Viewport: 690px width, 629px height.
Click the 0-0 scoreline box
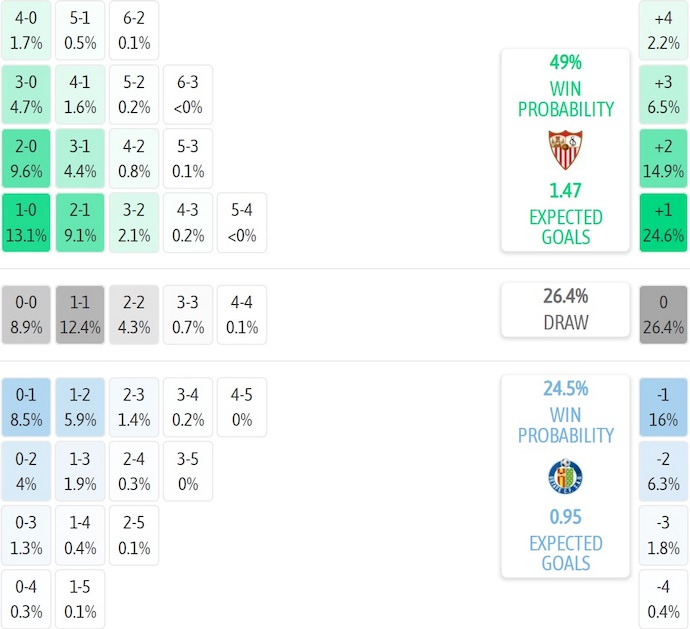(x=26, y=314)
